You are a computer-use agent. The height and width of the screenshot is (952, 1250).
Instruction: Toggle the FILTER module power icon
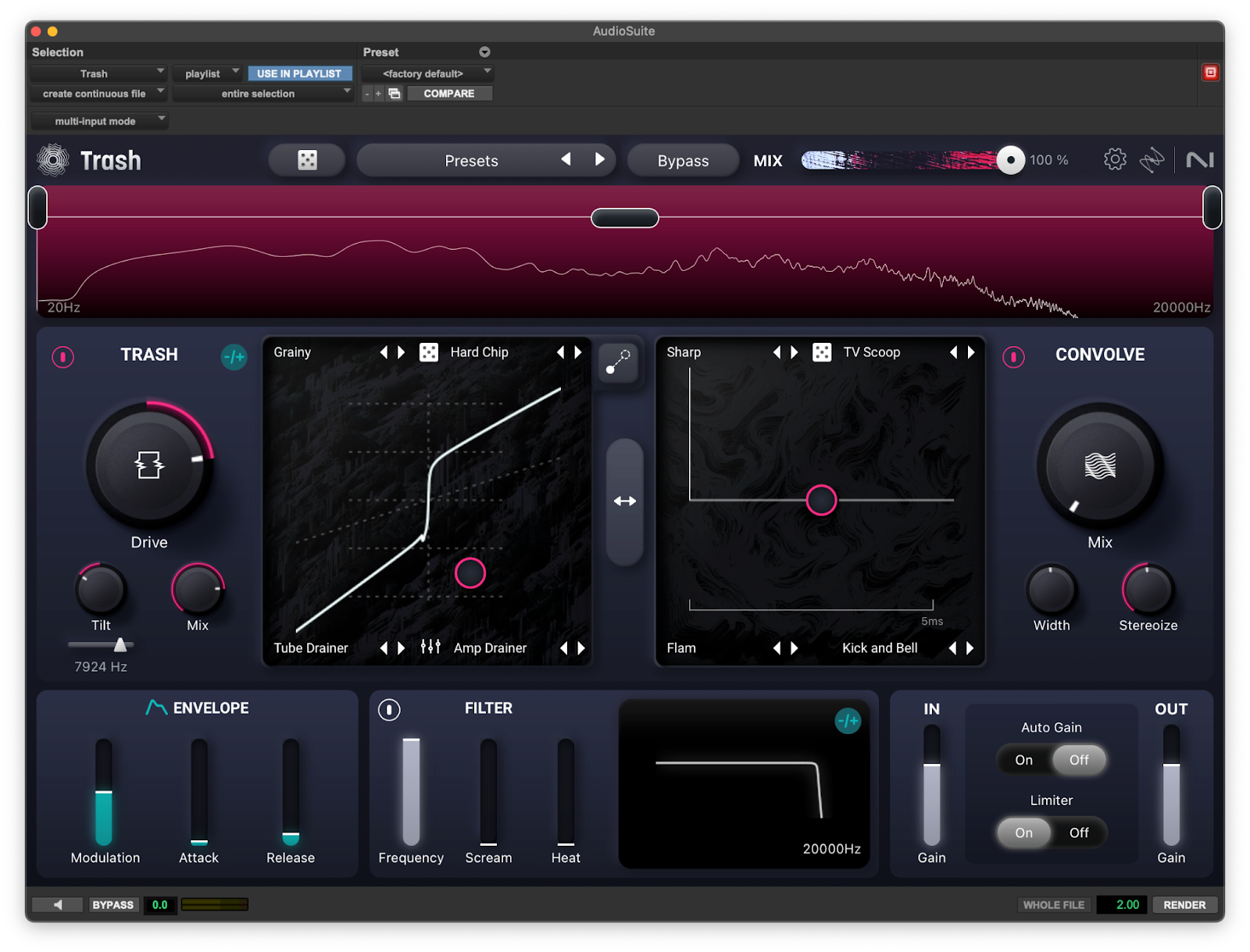(389, 709)
